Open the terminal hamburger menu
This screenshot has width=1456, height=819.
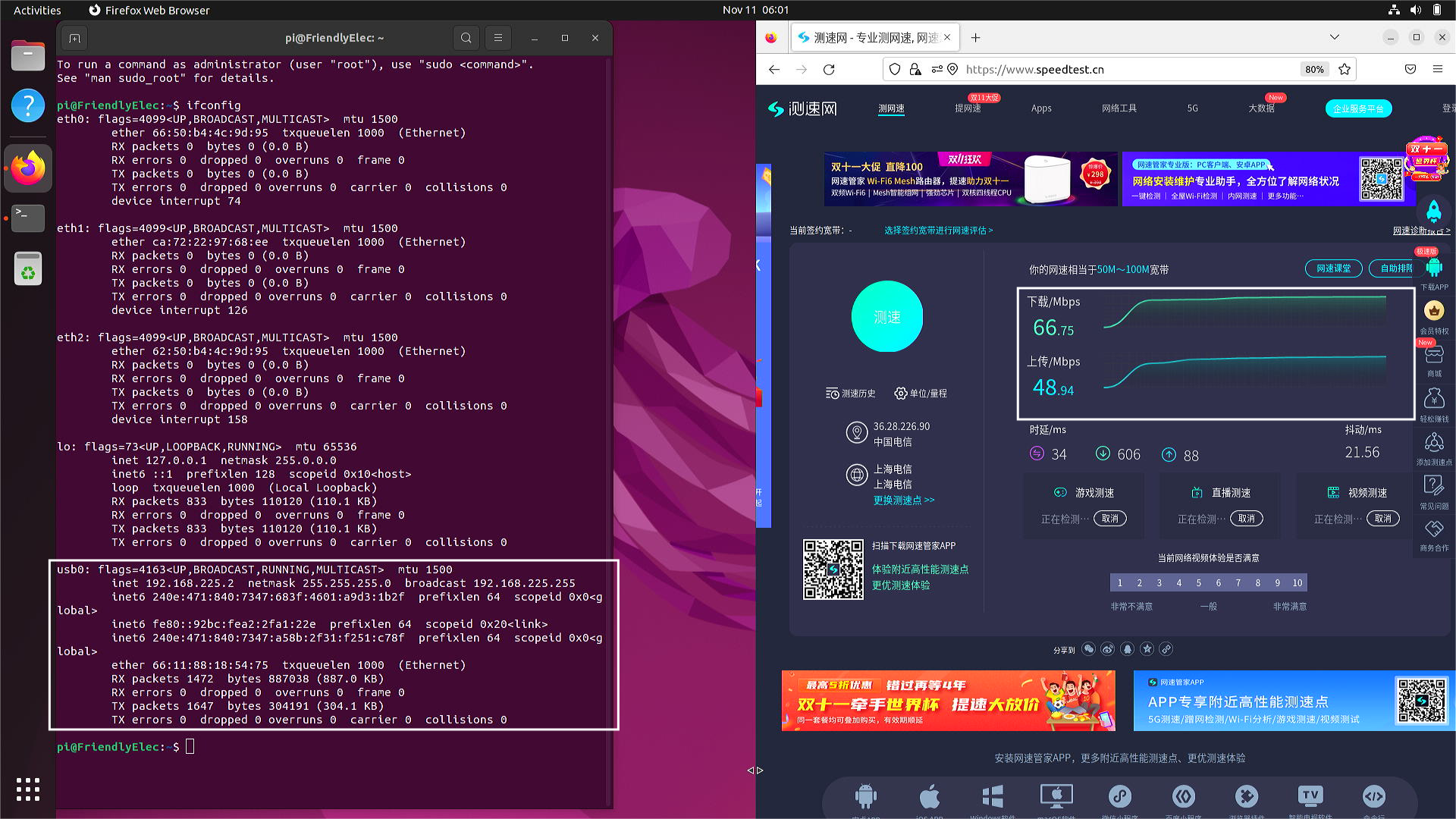498,38
